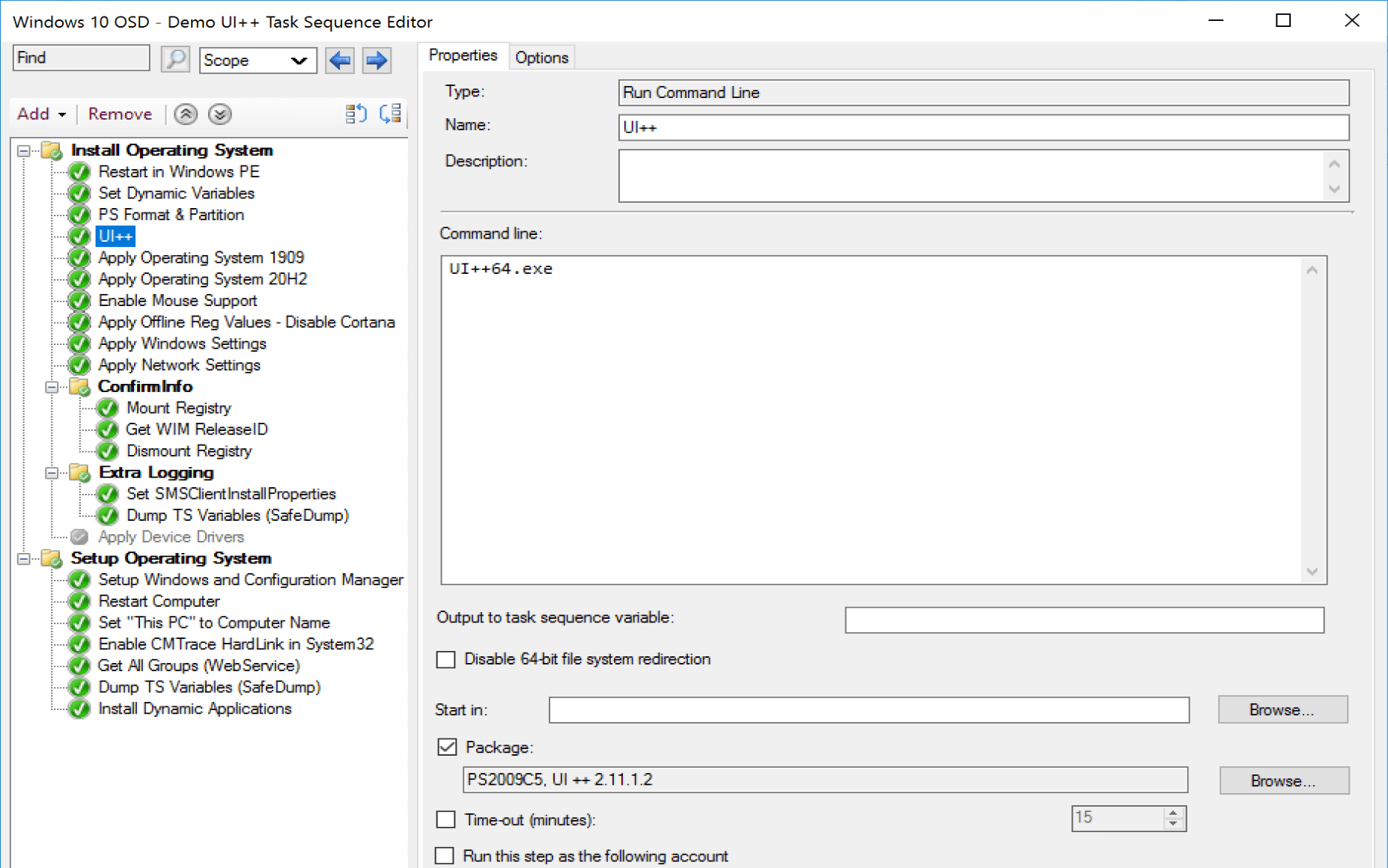Image resolution: width=1388 pixels, height=868 pixels.
Task: Uncheck the Package checkbox
Action: (x=447, y=747)
